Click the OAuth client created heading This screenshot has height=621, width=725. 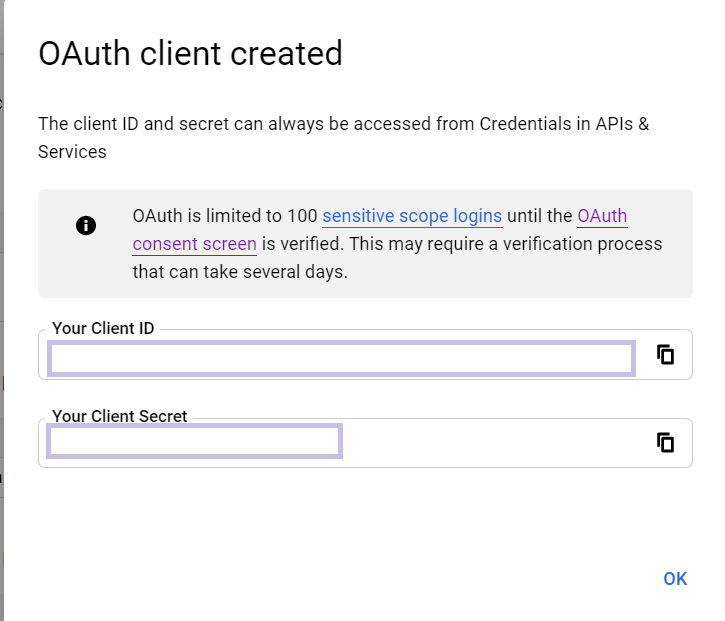190,54
